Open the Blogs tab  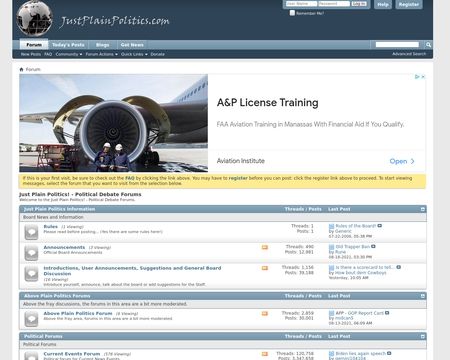tap(102, 45)
